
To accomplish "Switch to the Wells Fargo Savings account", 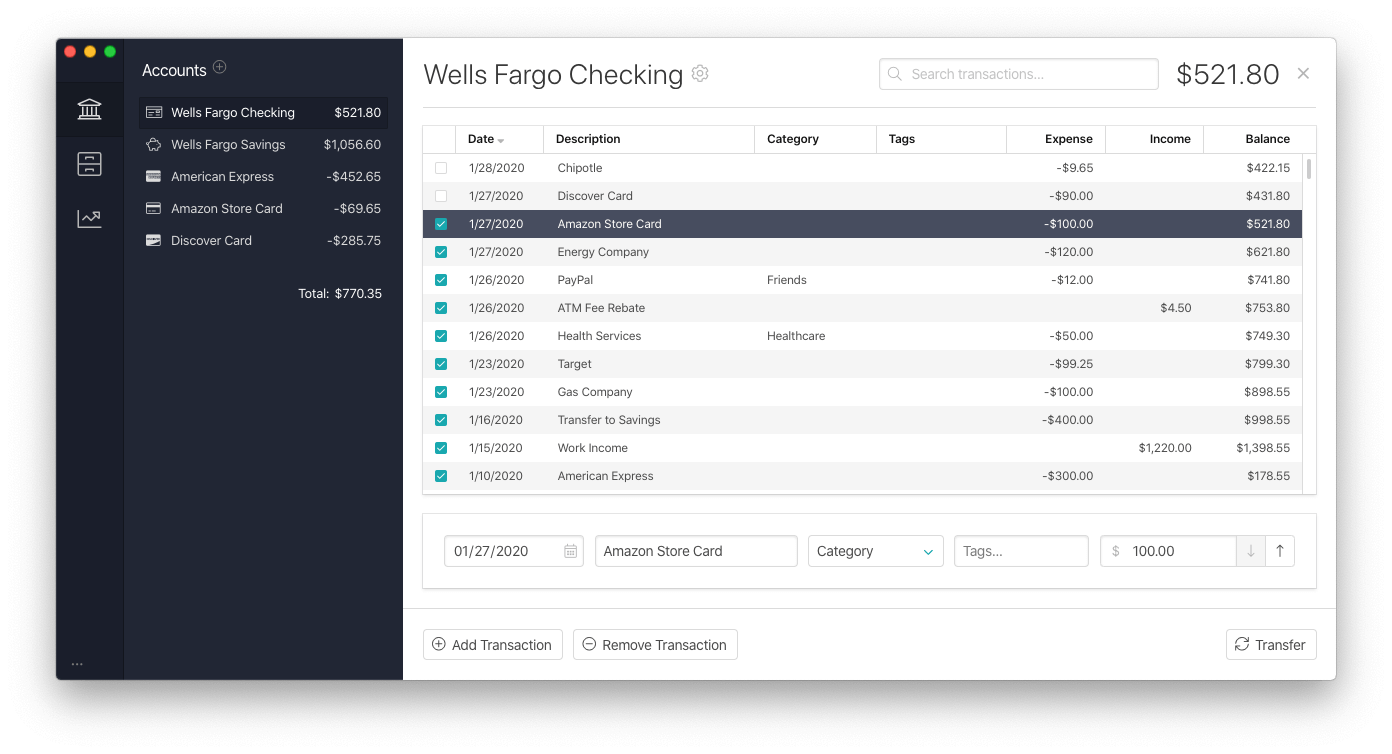I will (x=230, y=144).
